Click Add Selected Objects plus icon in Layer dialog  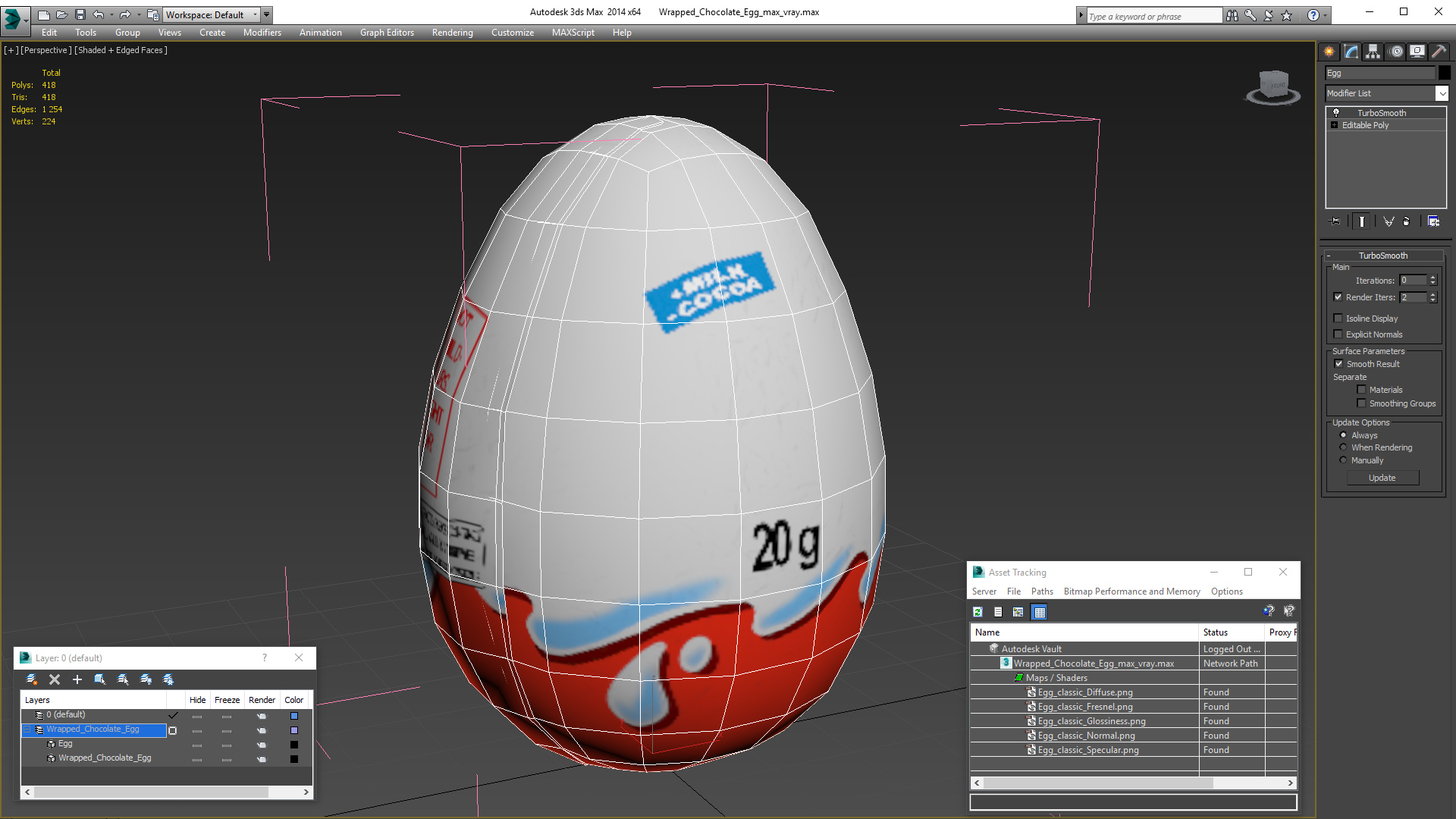pos(77,679)
